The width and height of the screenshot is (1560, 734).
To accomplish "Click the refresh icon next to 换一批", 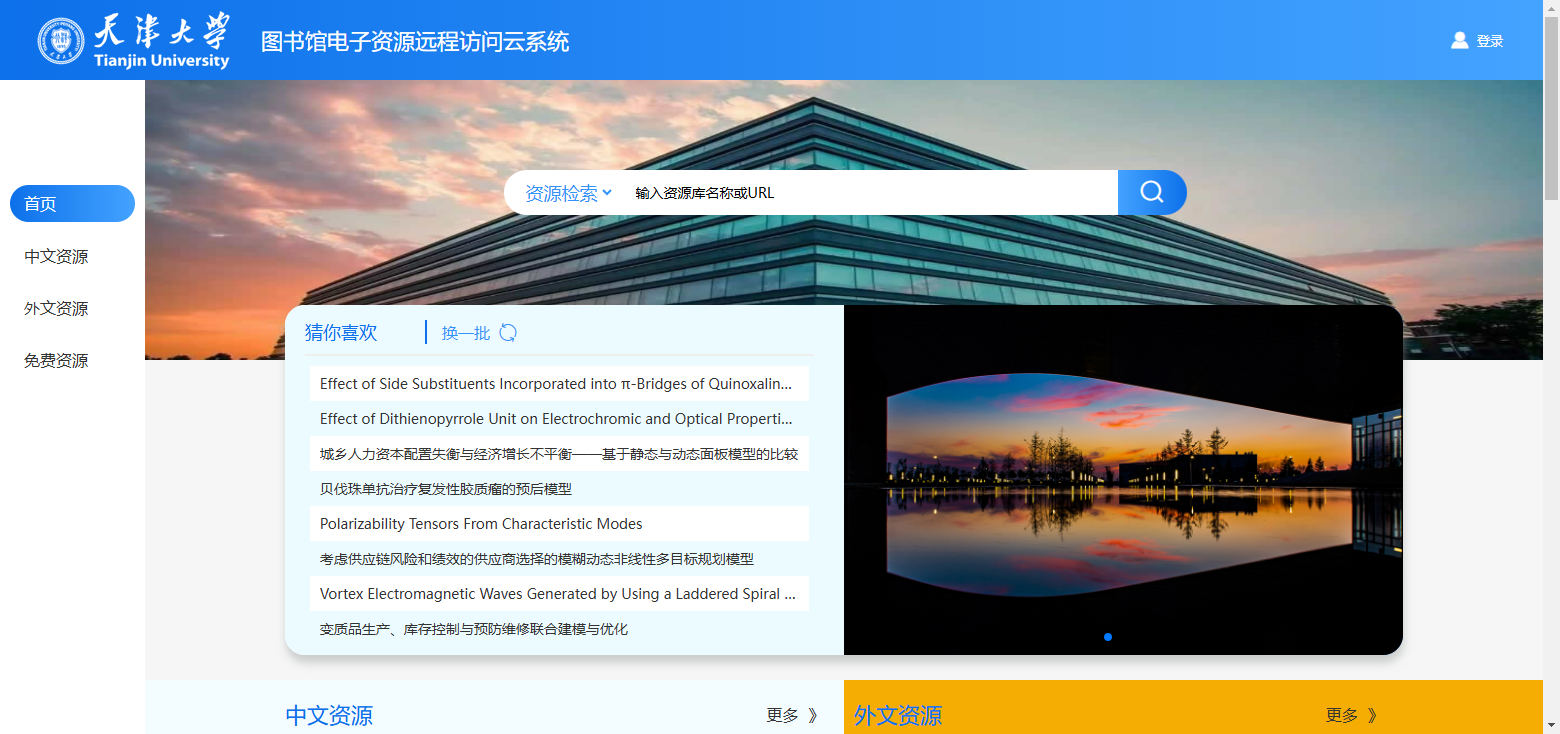I will coord(509,332).
